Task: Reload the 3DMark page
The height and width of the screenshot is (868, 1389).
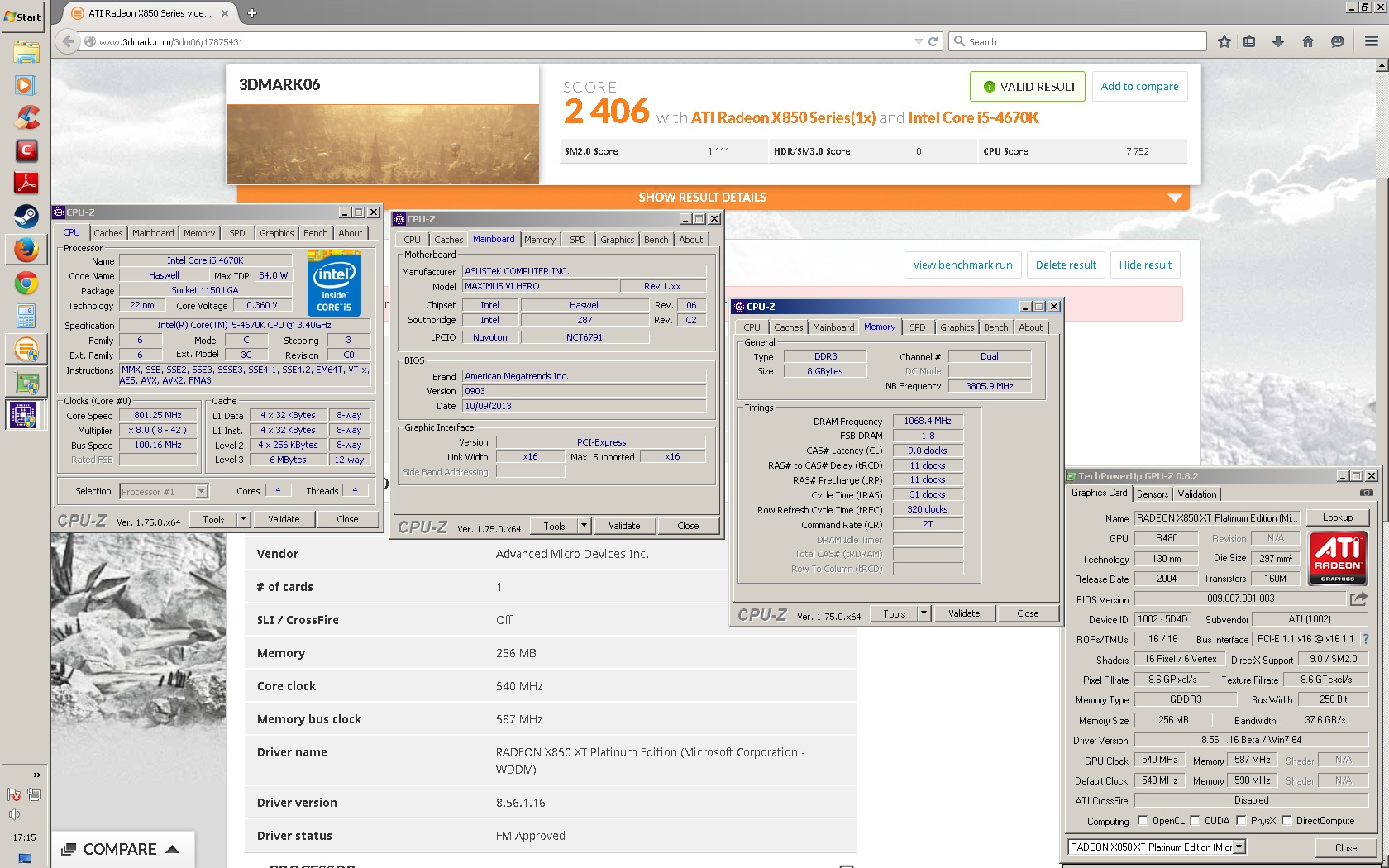Action: point(933,41)
